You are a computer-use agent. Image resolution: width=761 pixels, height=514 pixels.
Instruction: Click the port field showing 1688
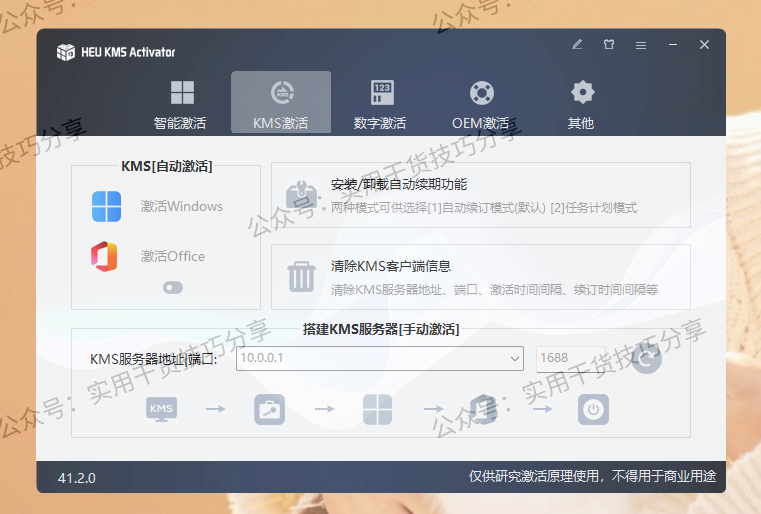click(571, 358)
